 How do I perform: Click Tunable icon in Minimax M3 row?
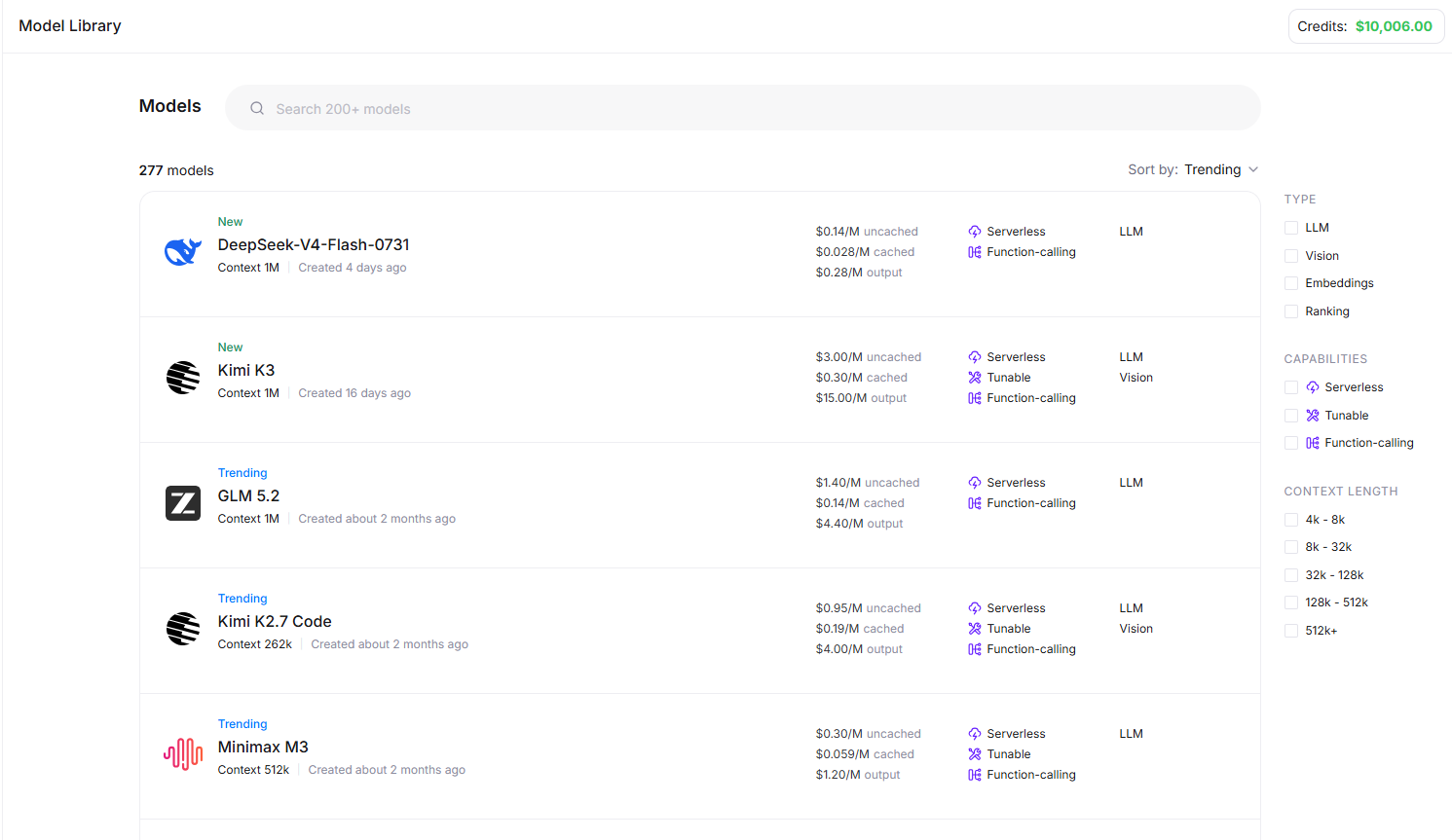click(x=975, y=754)
